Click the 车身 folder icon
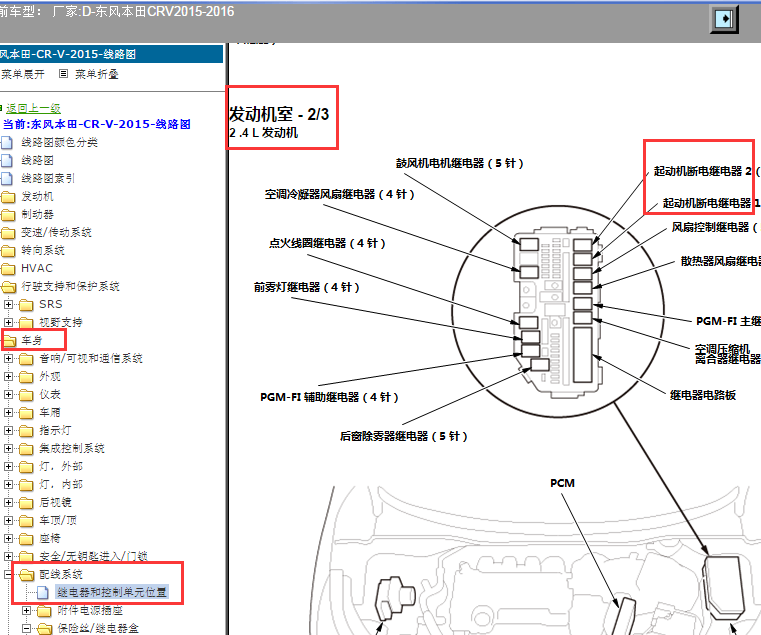761x635 pixels. pos(9,340)
